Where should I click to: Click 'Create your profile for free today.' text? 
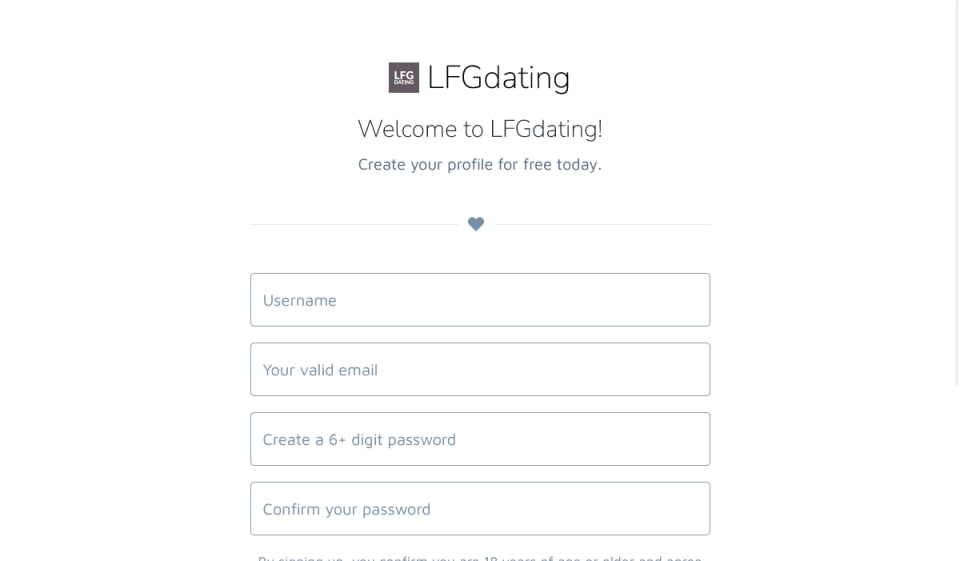pos(480,164)
